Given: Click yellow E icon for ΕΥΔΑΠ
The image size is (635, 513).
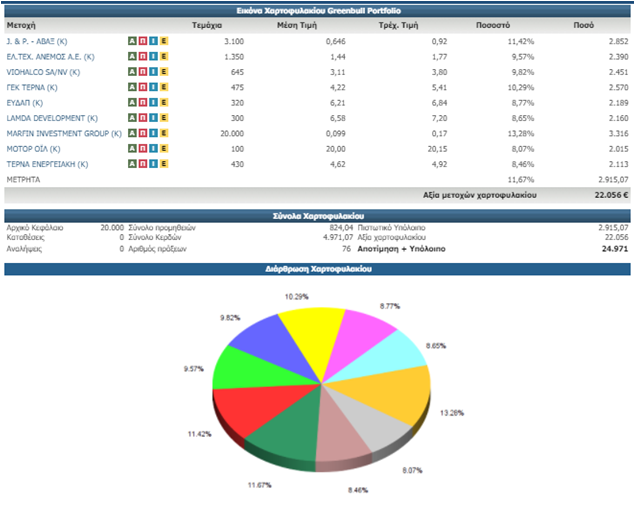Looking at the screenshot, I should 164,102.
